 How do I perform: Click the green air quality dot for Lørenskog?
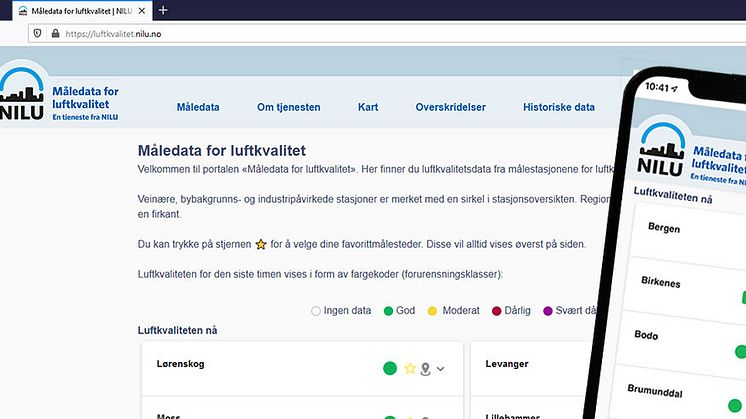click(390, 369)
